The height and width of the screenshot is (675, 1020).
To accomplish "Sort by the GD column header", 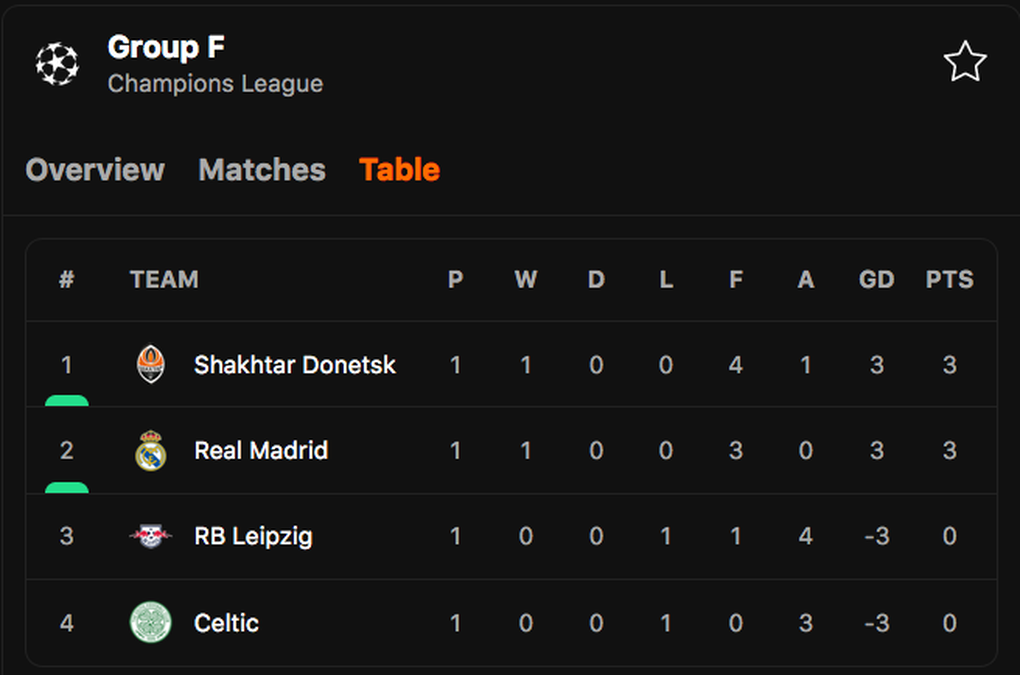I will pos(877,280).
